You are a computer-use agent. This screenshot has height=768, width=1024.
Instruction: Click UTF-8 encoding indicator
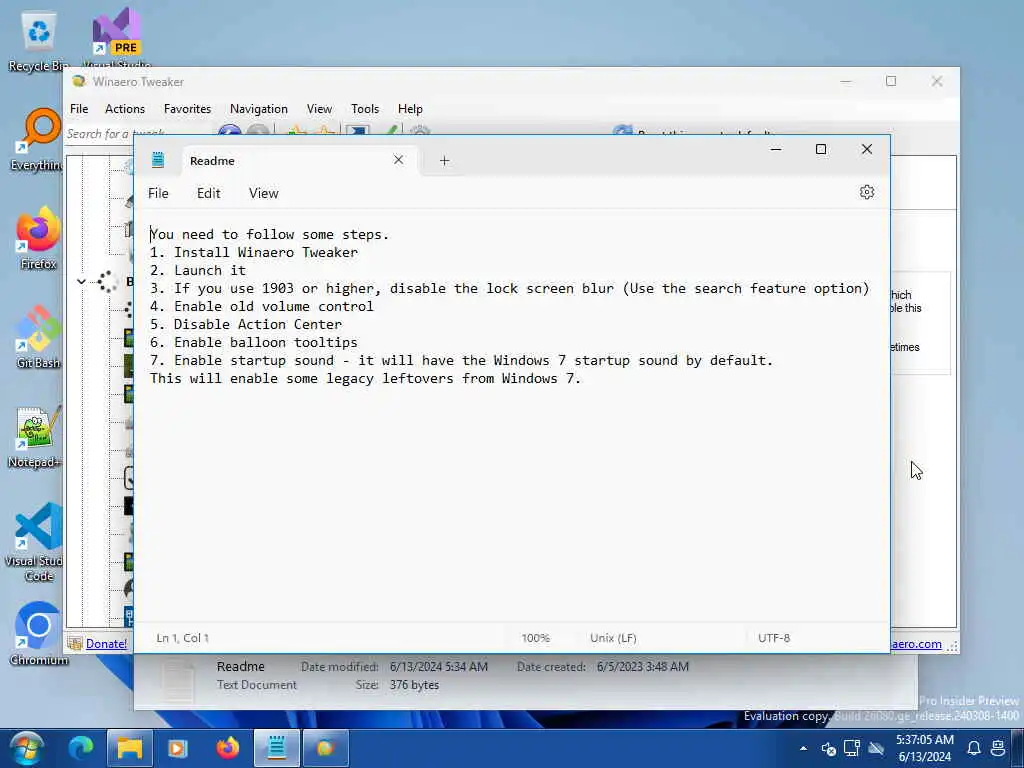click(x=774, y=638)
